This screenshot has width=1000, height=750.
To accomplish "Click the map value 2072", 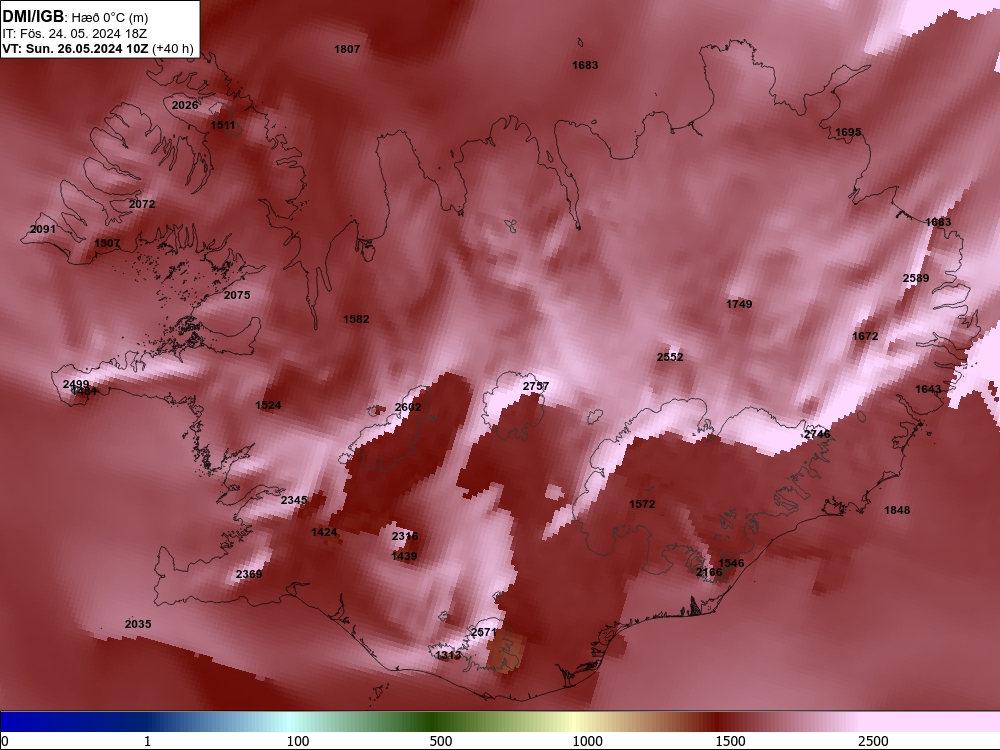I will 142,205.
